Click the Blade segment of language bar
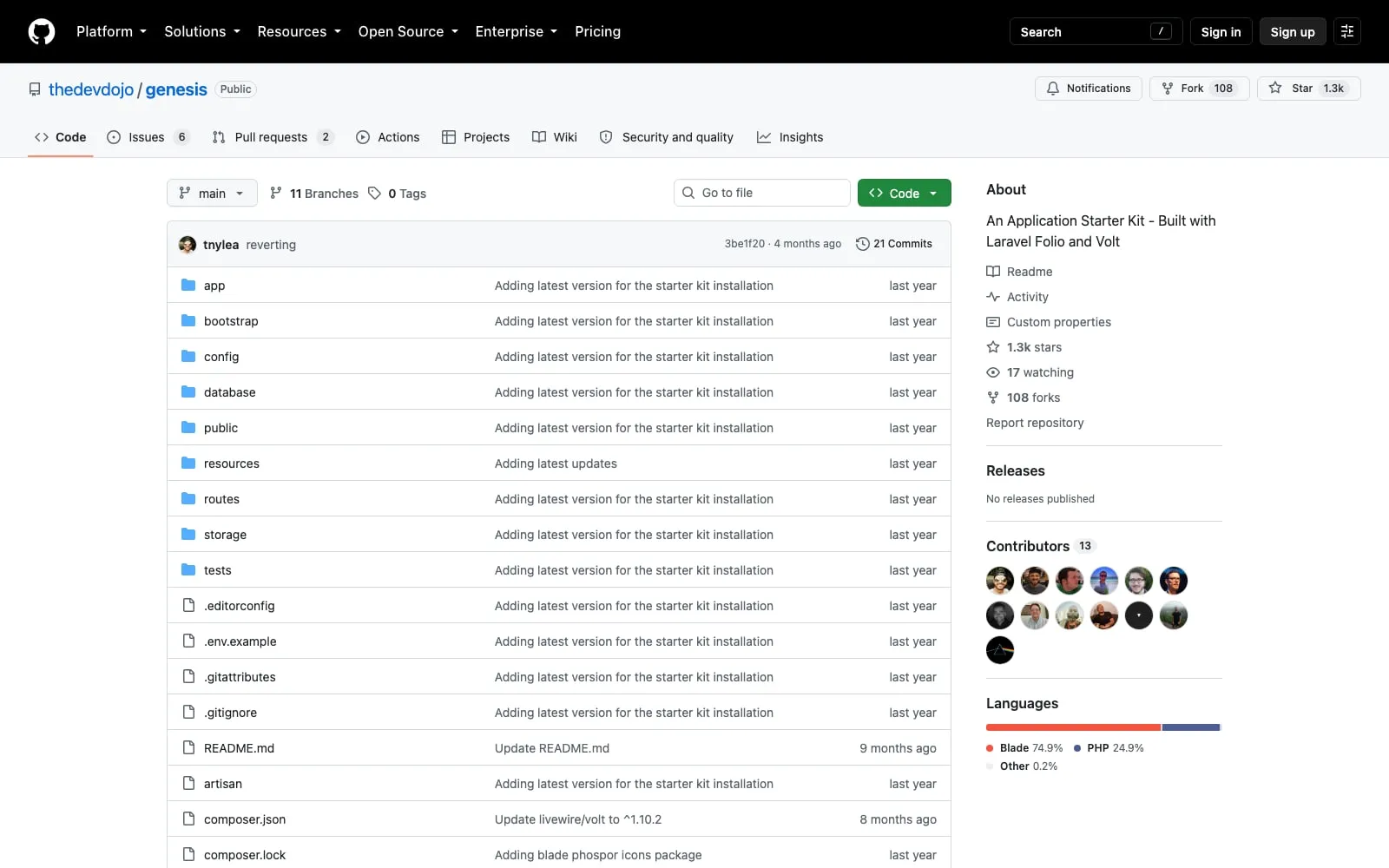The height and width of the screenshot is (868, 1389). [x=1073, y=727]
